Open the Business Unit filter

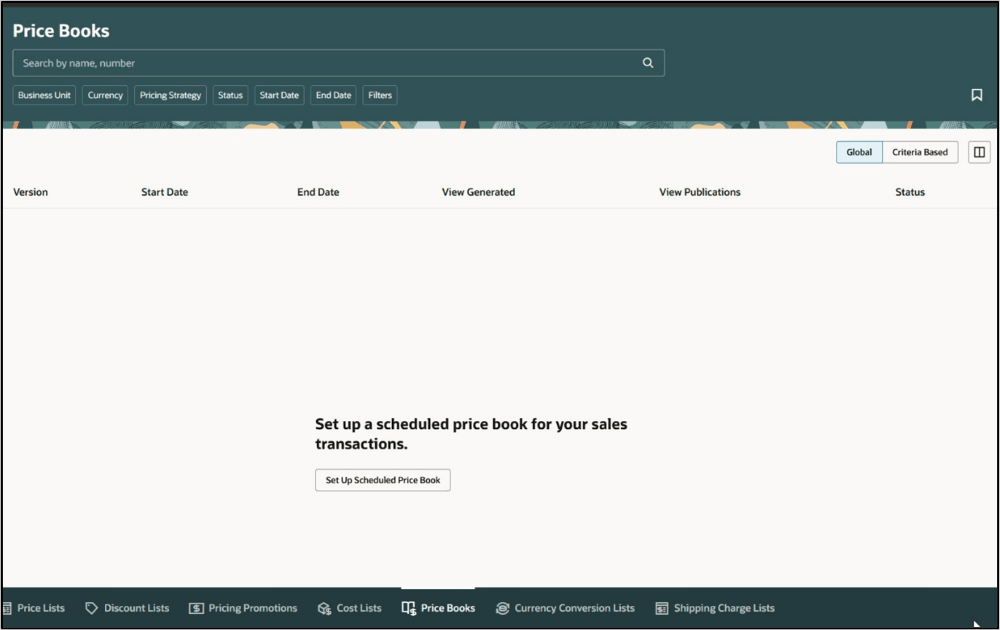click(44, 95)
